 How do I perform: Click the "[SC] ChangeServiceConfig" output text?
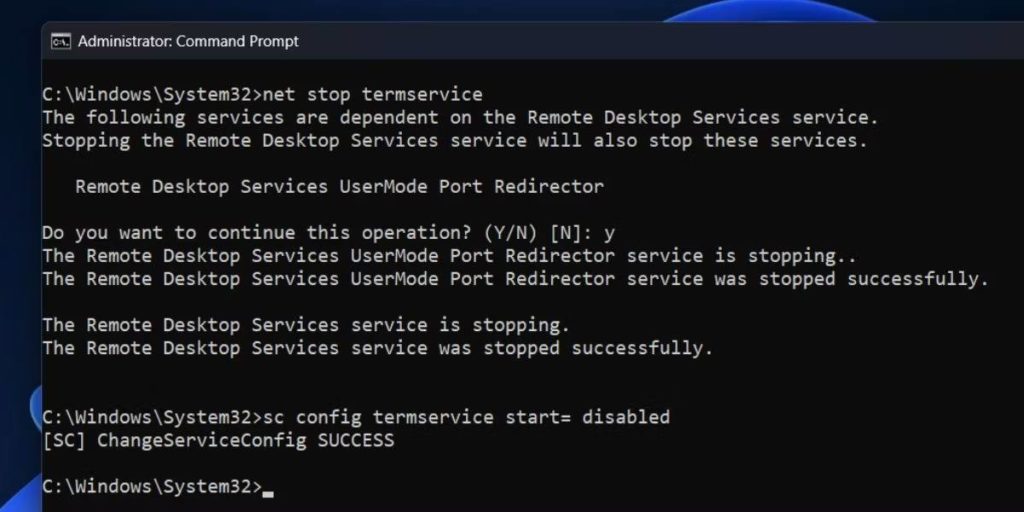point(173,439)
